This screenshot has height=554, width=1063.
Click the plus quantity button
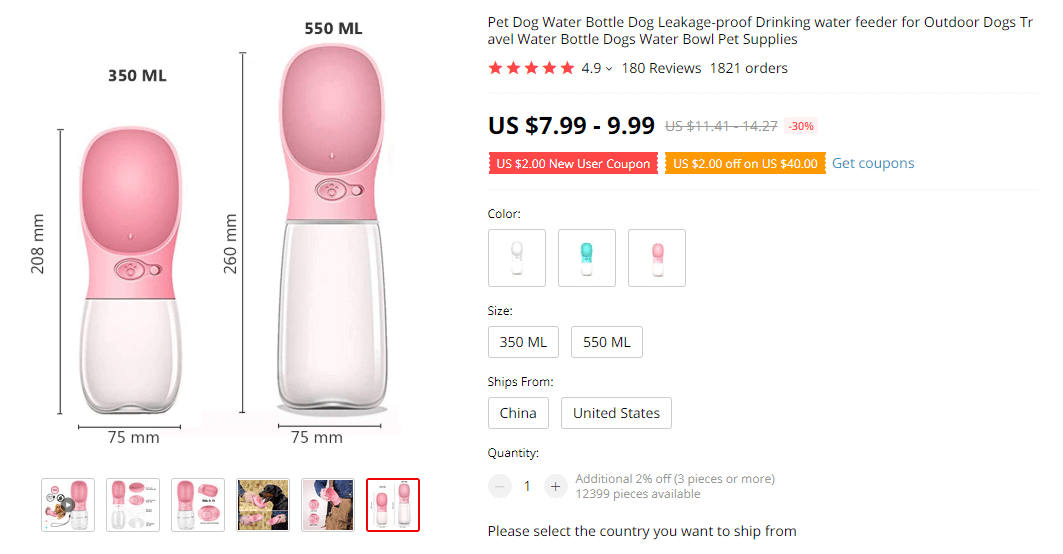coord(555,487)
